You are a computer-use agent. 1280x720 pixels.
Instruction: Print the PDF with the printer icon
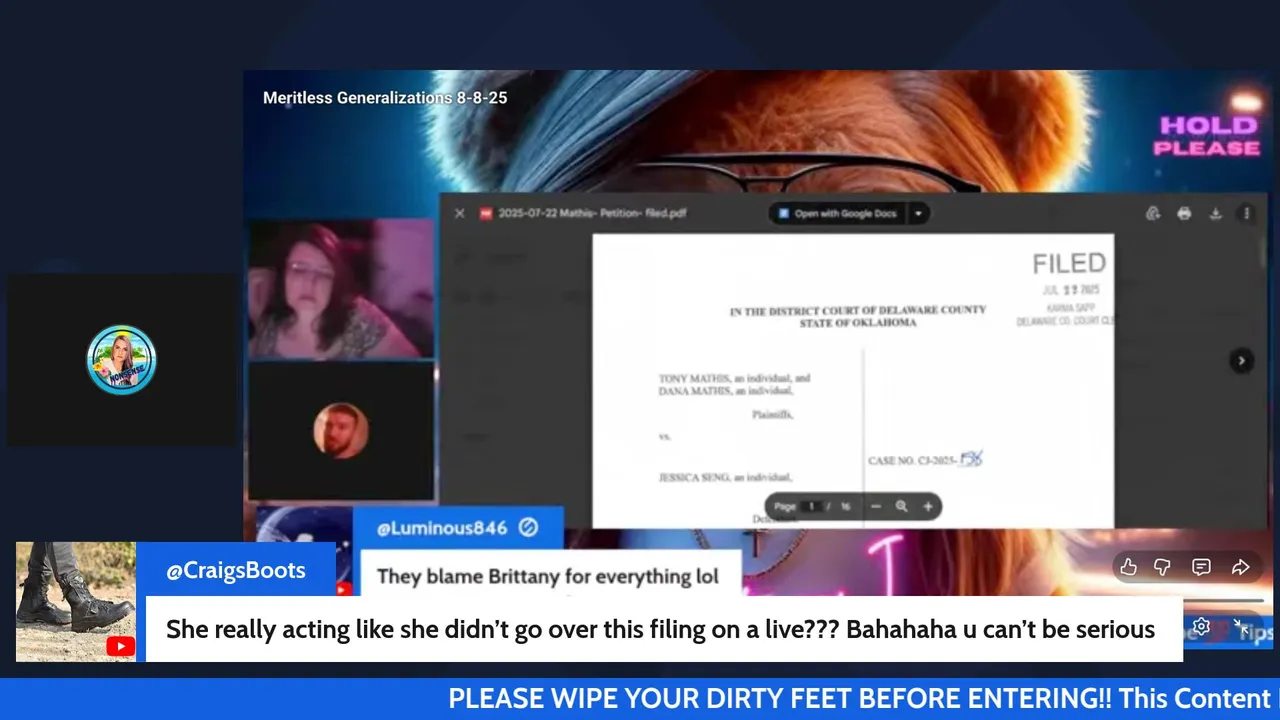pyautogui.click(x=1184, y=213)
